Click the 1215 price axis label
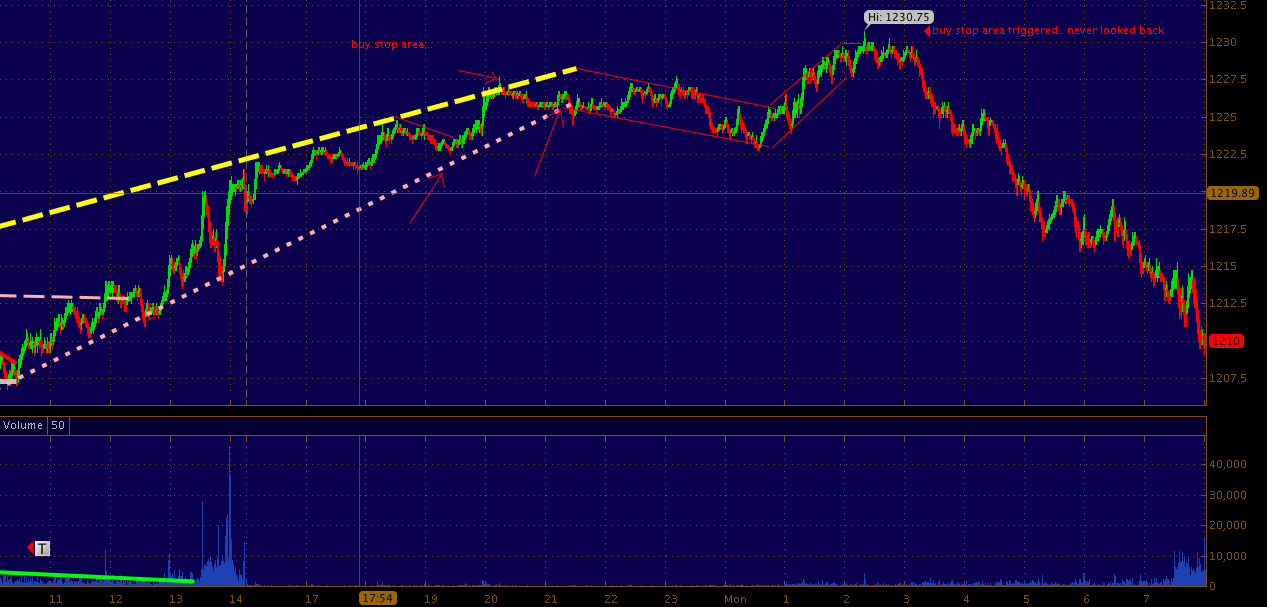 click(x=1223, y=266)
